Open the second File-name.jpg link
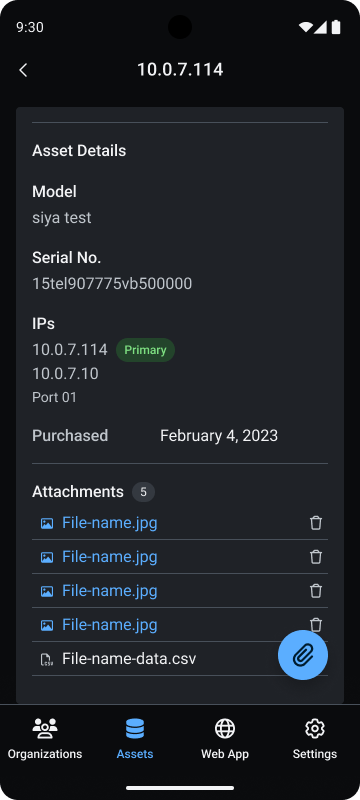The width and height of the screenshot is (360, 800). point(110,557)
